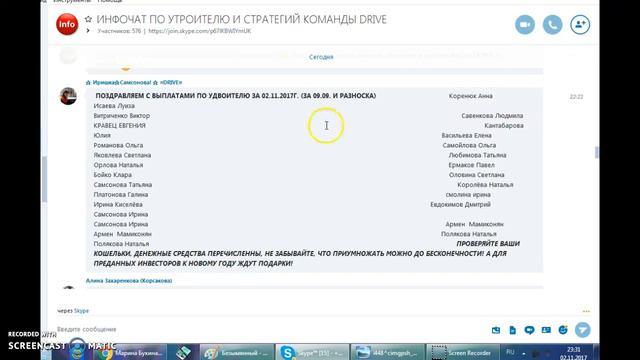Start a voice call with the group
Viewport: 640px width, 360px height.
(552, 25)
